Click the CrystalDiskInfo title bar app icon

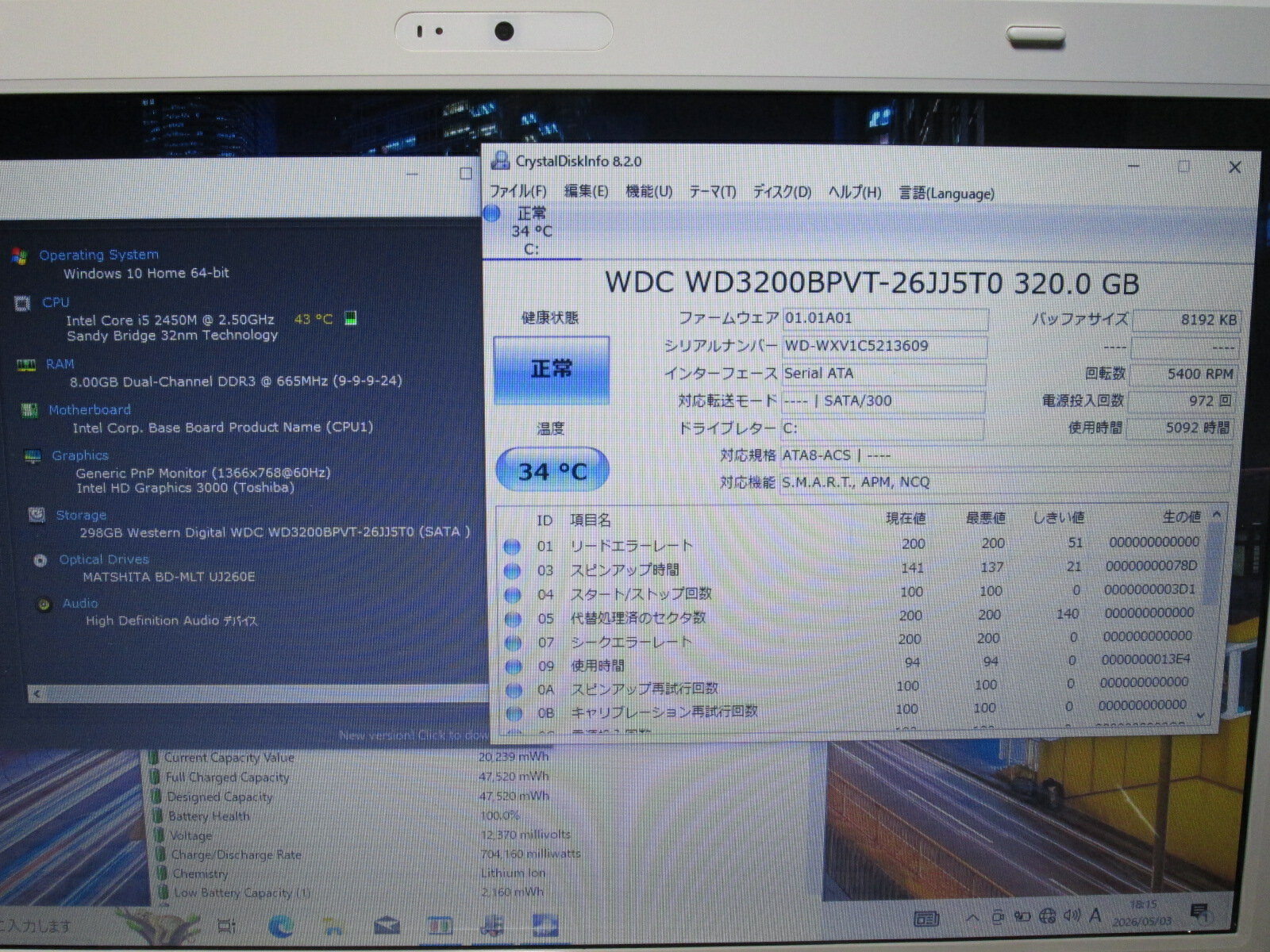pyautogui.click(x=500, y=160)
